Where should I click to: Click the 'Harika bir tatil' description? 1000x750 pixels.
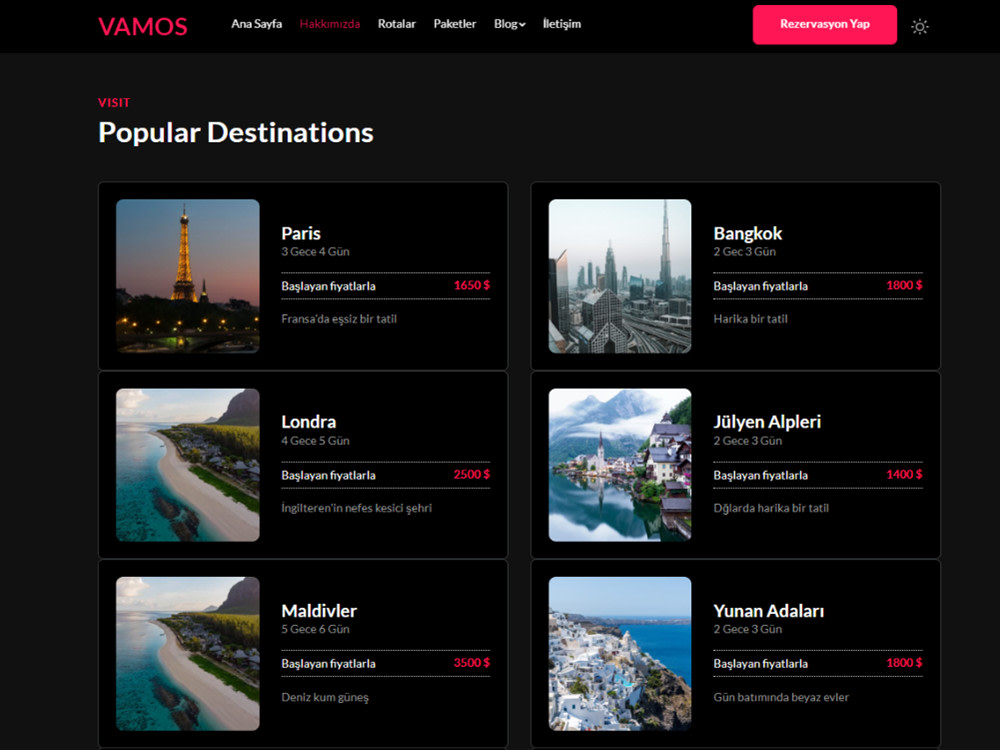751,319
